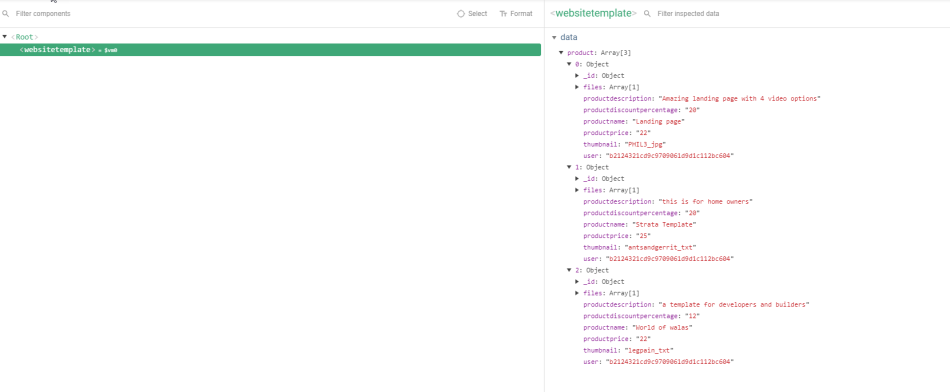This screenshot has height=392, width=950.
Task: Expand _id Object under item 0
Action: click(577, 76)
